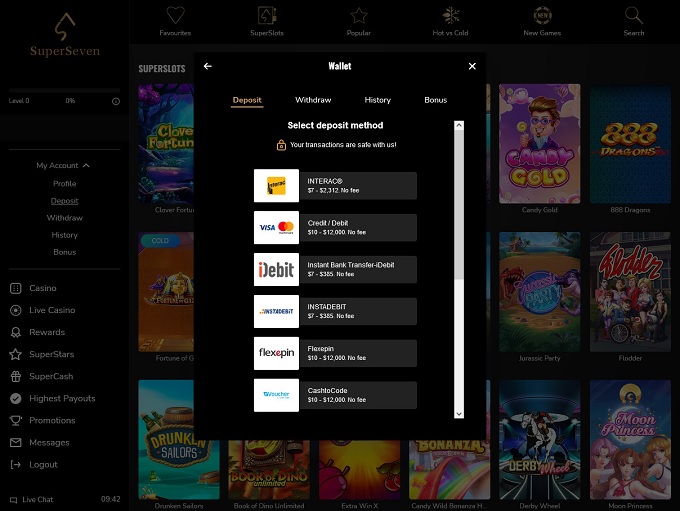This screenshot has width=680, height=511.
Task: Select the INTERAC deposit method
Action: tap(335, 186)
